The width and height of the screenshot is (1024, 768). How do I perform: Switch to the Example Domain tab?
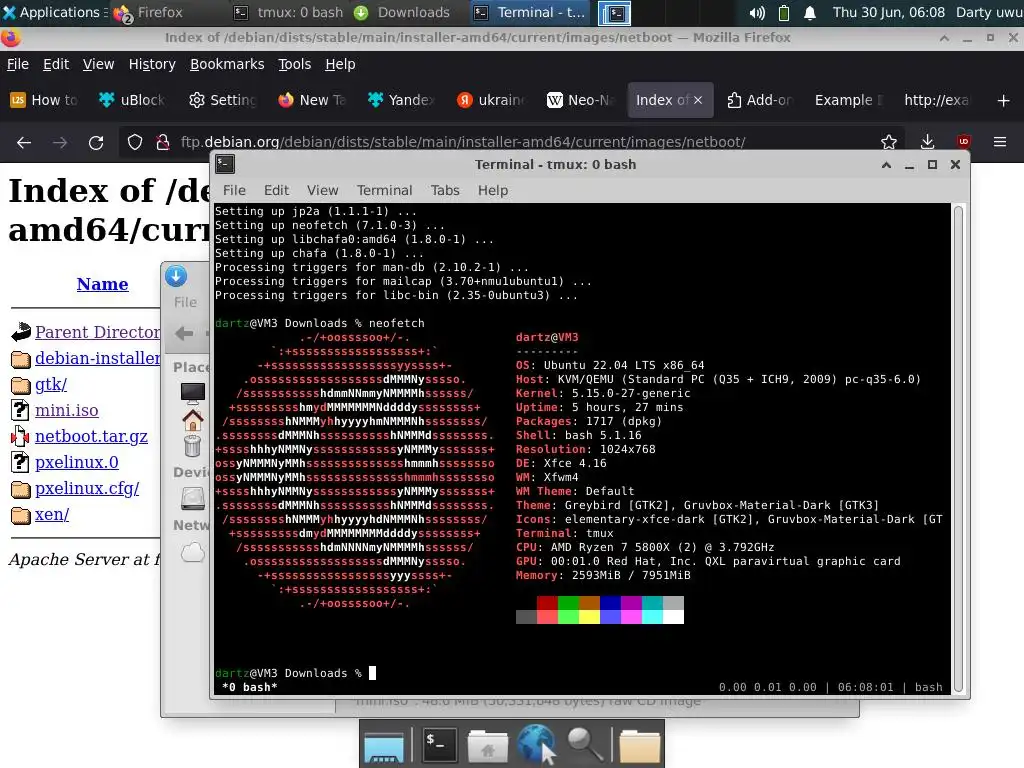coord(848,100)
